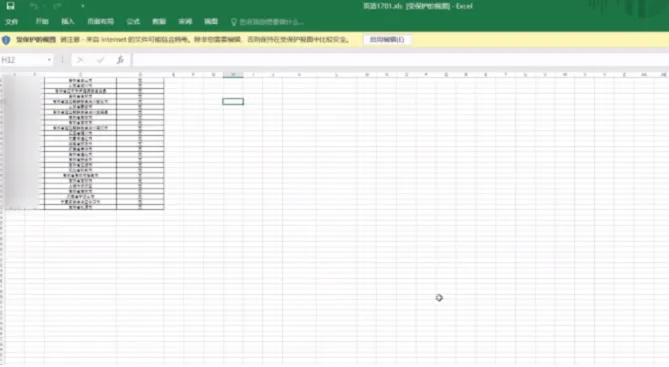The image size is (669, 367).
Task: Click the Tell Me search box with lightbulb
Action: (x=268, y=22)
